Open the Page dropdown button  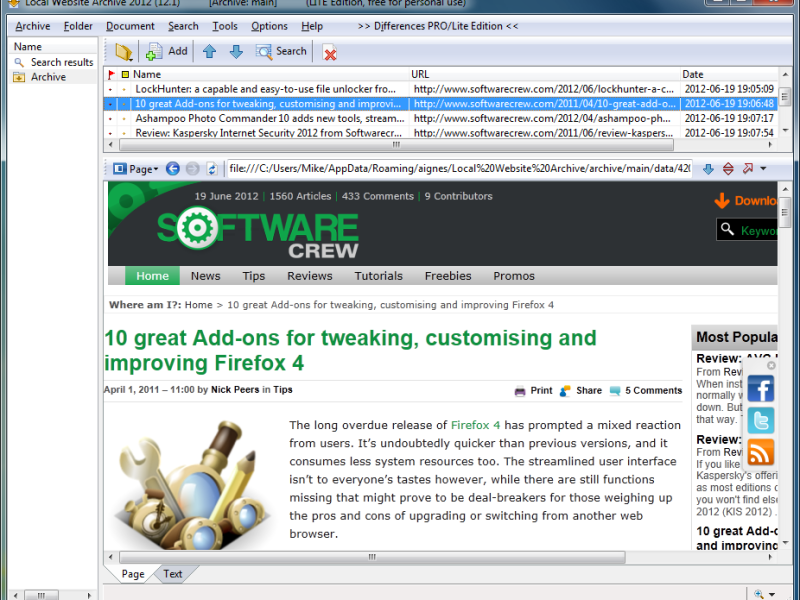click(x=136, y=169)
